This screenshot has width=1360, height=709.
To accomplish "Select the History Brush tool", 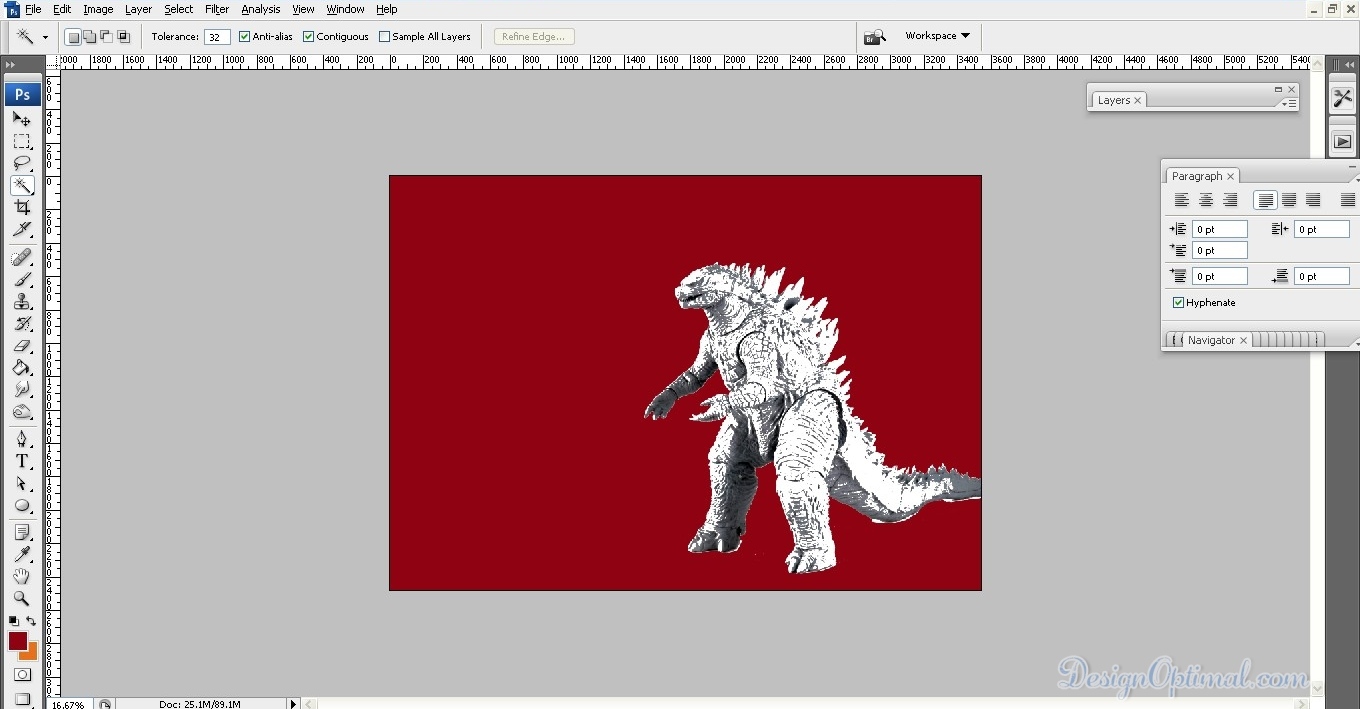I will point(22,324).
